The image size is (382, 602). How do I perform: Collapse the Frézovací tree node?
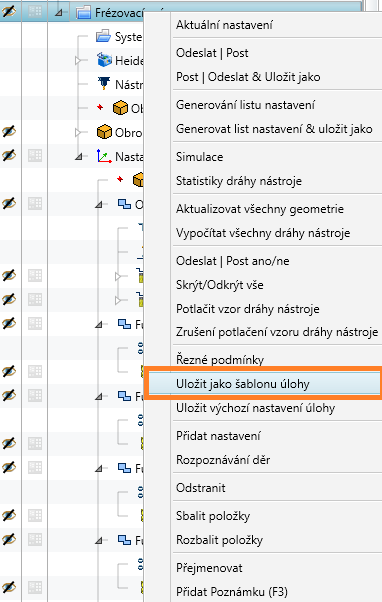click(x=59, y=13)
